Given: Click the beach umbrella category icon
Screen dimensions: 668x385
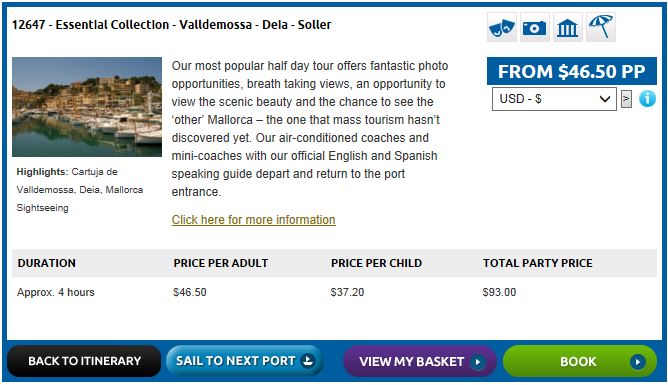Looking at the screenshot, I should point(601,28).
